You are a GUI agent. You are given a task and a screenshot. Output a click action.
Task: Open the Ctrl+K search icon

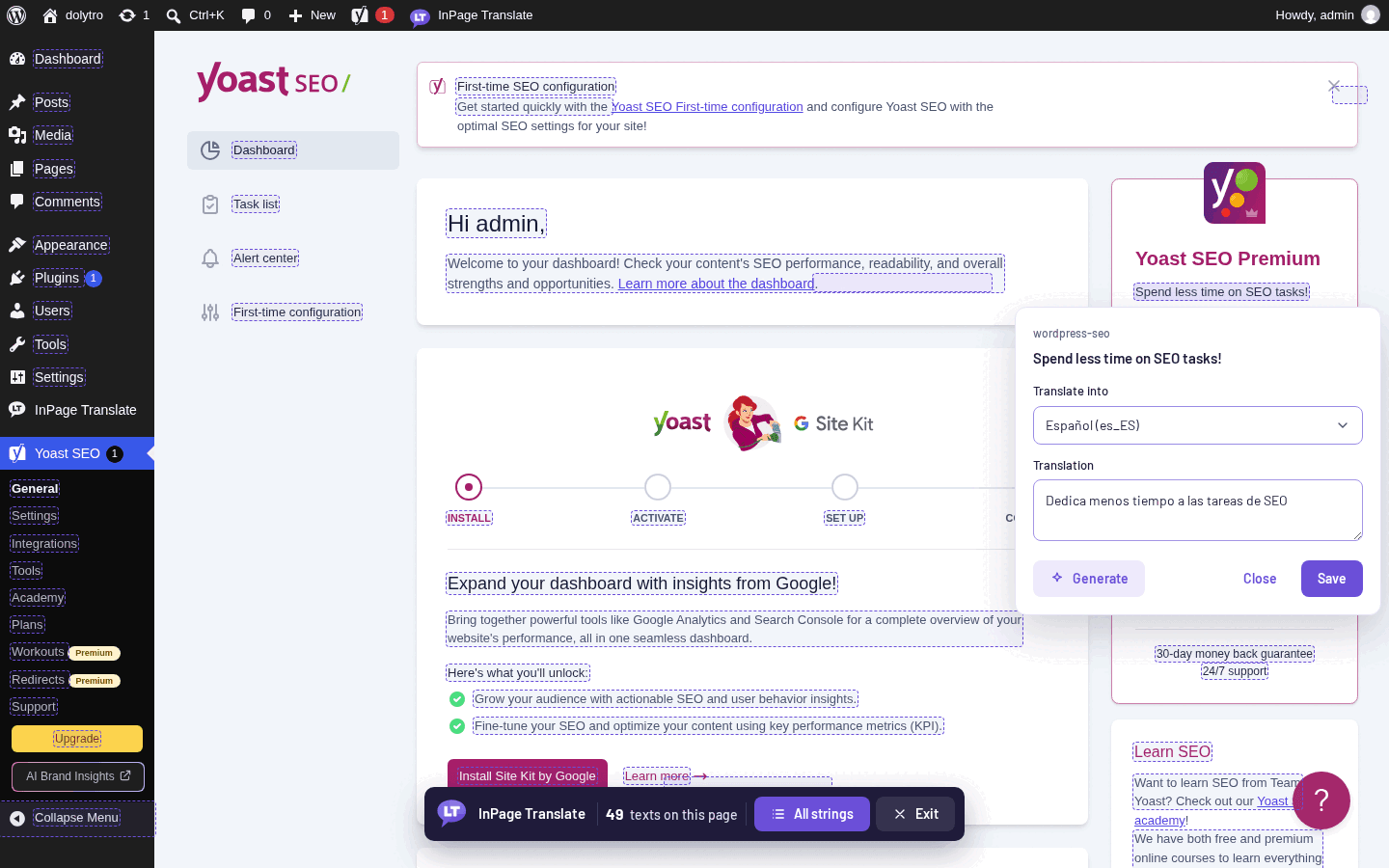195,15
